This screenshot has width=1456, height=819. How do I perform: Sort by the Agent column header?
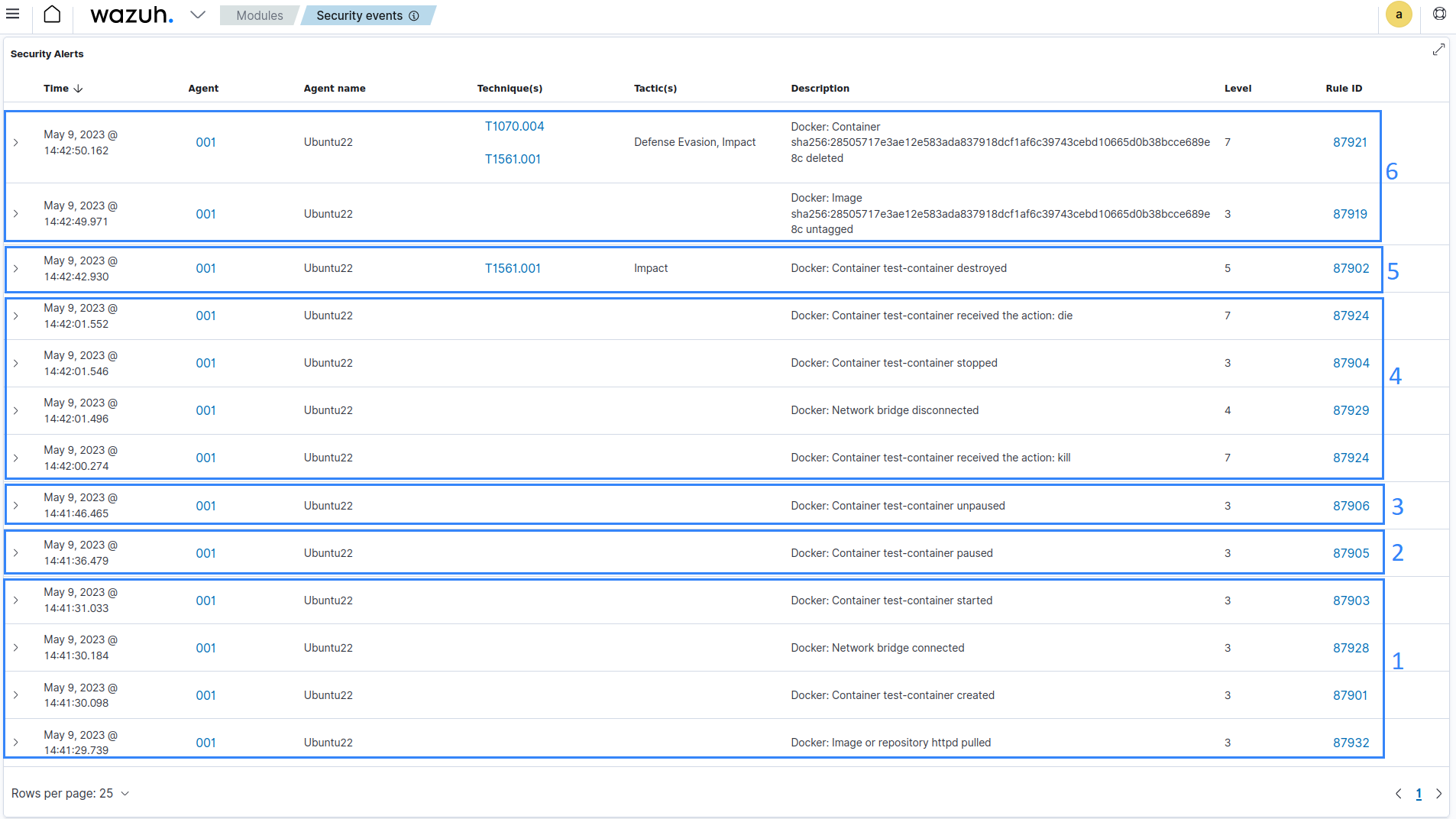click(203, 89)
